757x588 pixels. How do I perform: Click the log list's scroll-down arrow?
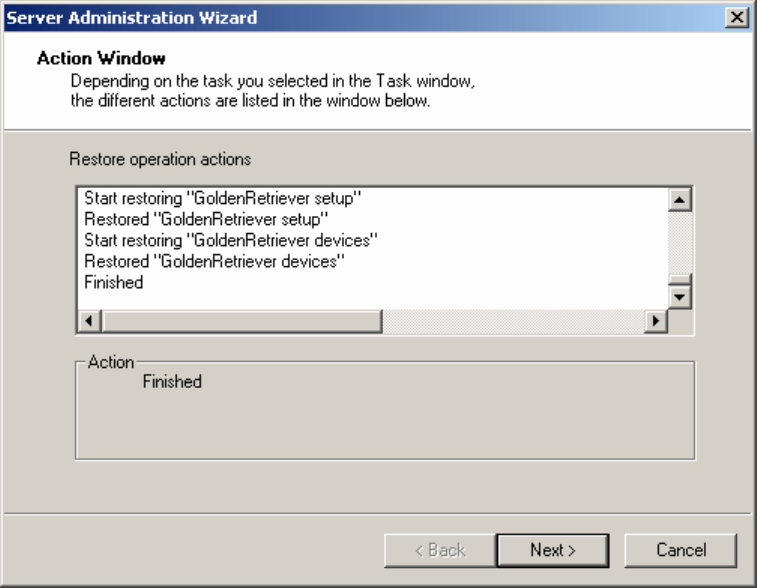(681, 297)
